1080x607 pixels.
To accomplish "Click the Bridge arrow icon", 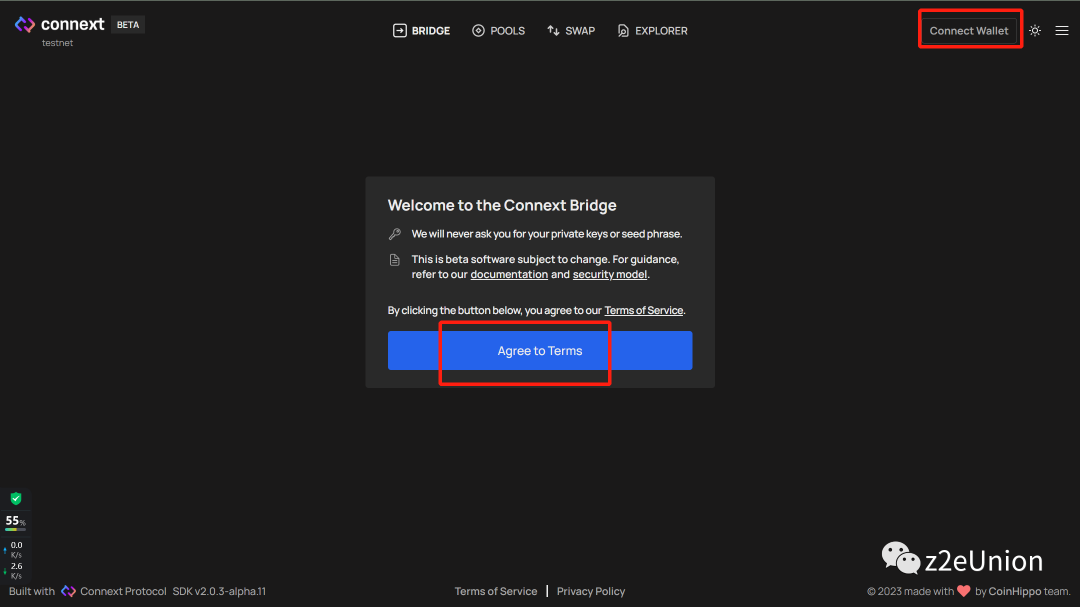I will point(400,31).
